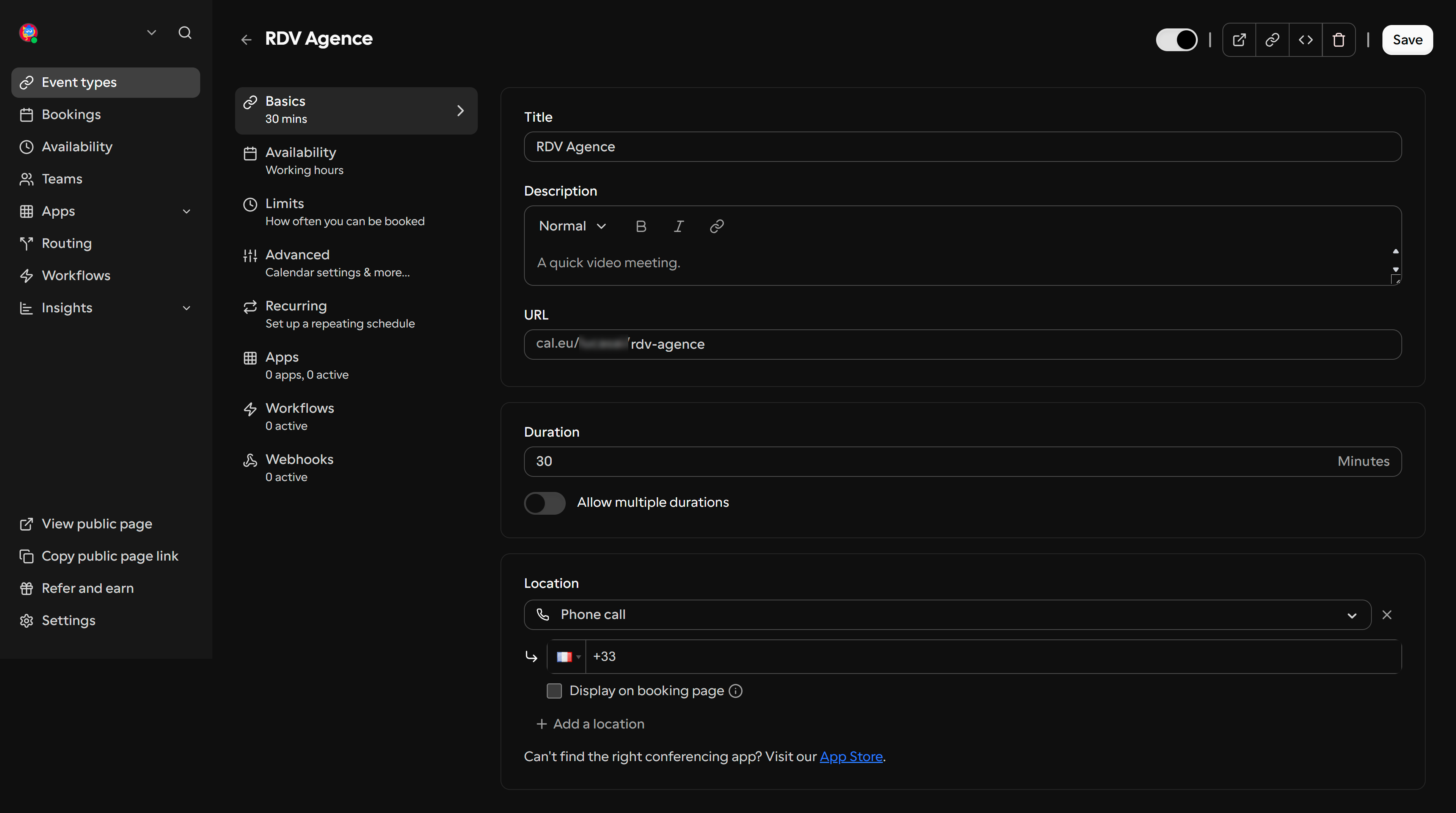Follow the App Store link
The image size is (1456, 813).
point(851,757)
